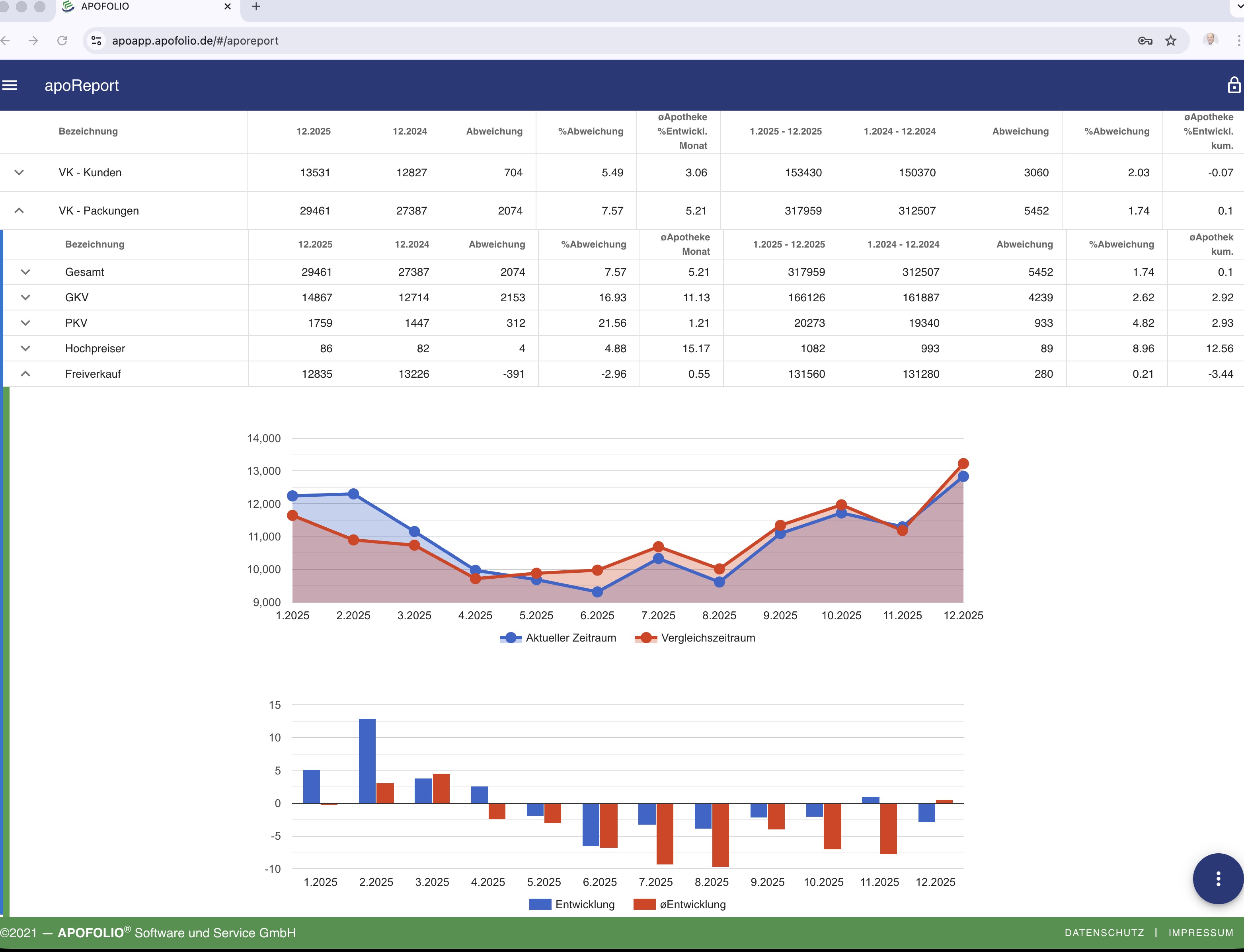Screen dimensions: 1244x952
Task: Select the APOFOLIO browser tab
Action: [x=105, y=7]
